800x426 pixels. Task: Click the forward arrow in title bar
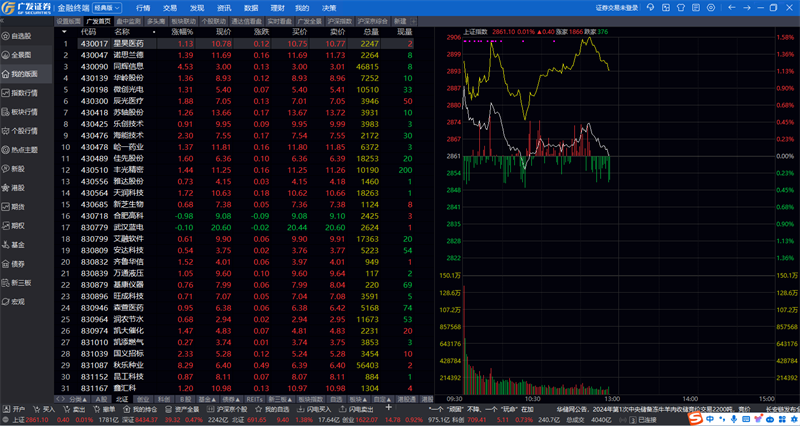click(x=746, y=8)
